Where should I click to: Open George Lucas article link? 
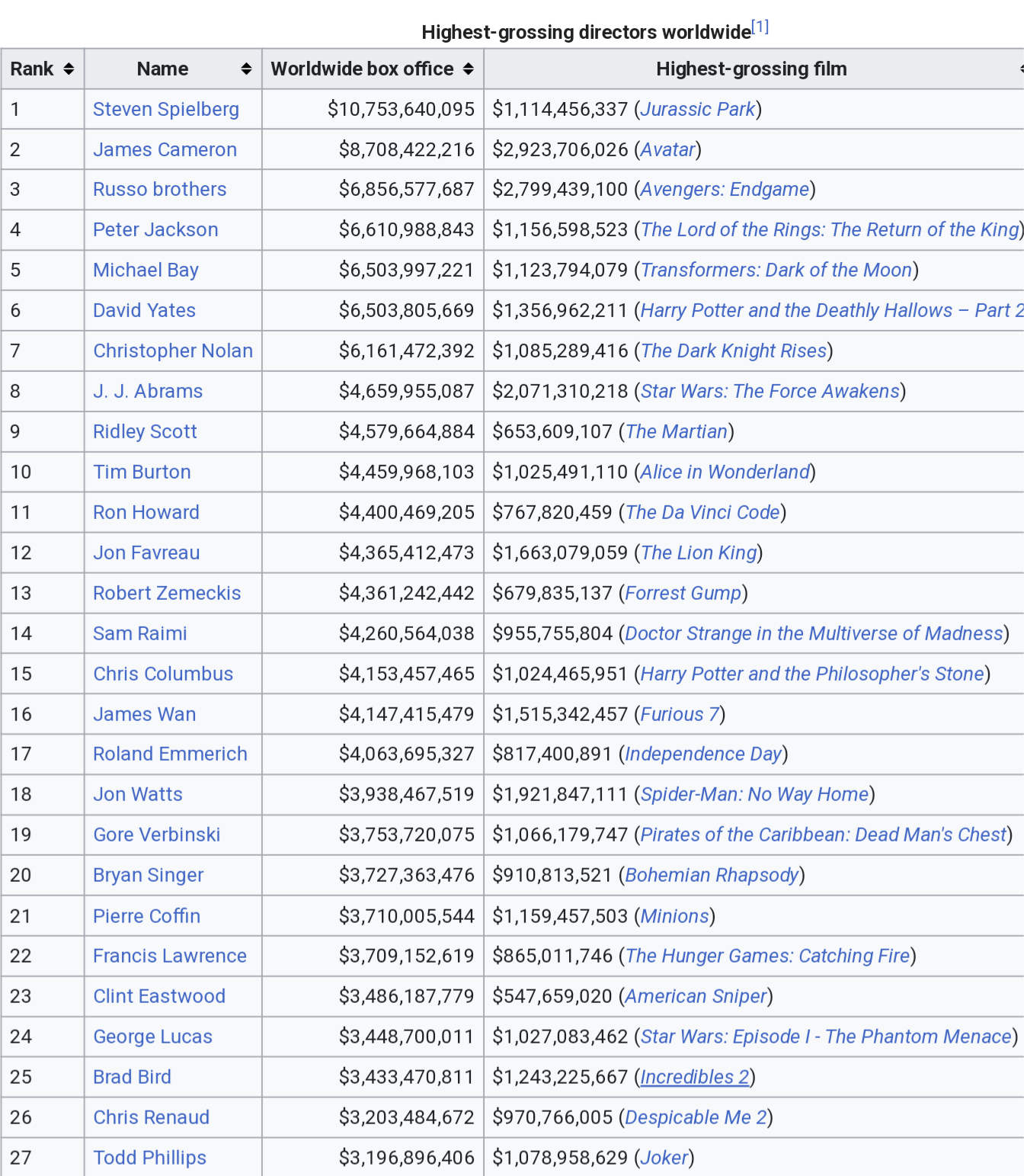click(x=153, y=1037)
